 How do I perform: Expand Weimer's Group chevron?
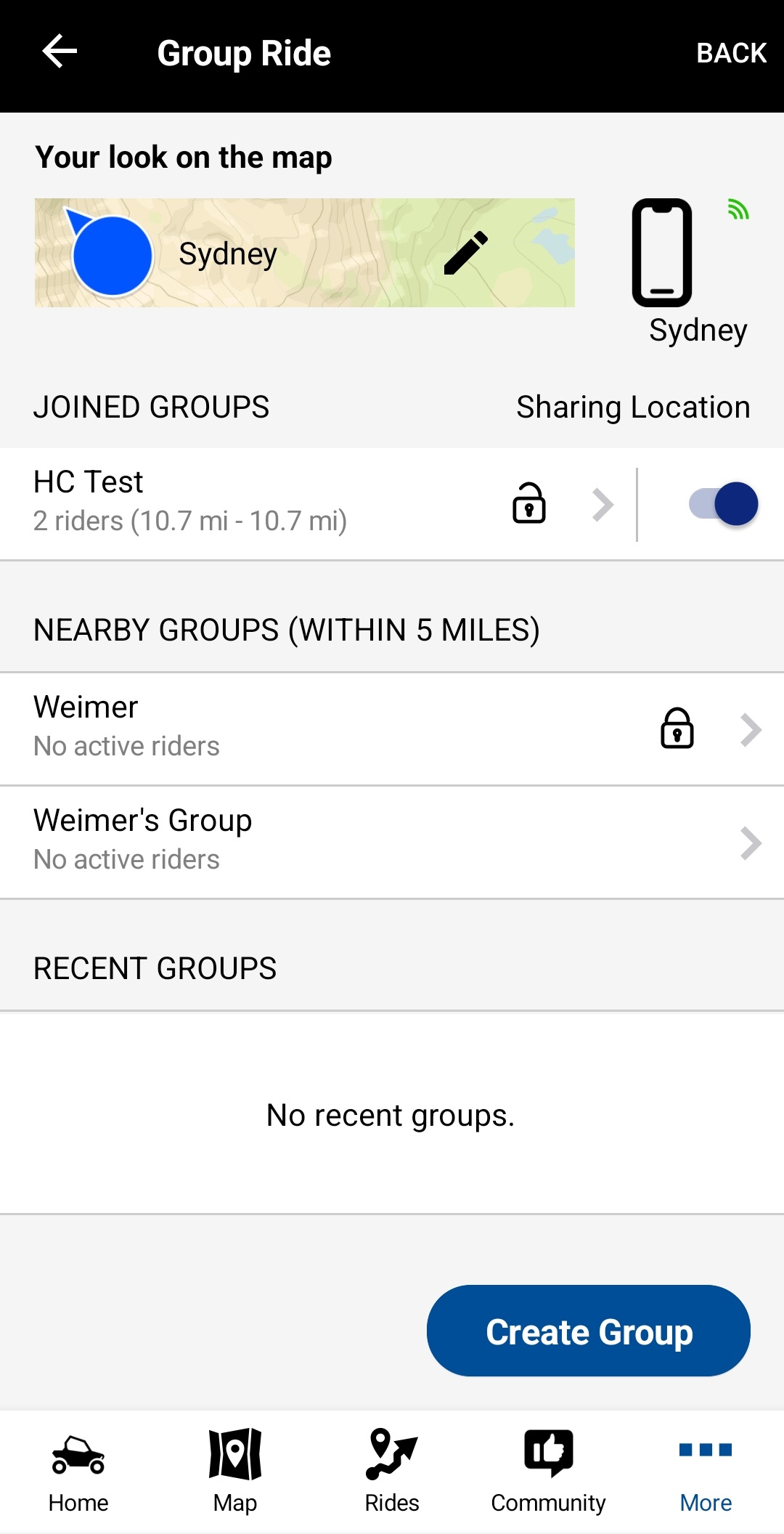pos(751,843)
